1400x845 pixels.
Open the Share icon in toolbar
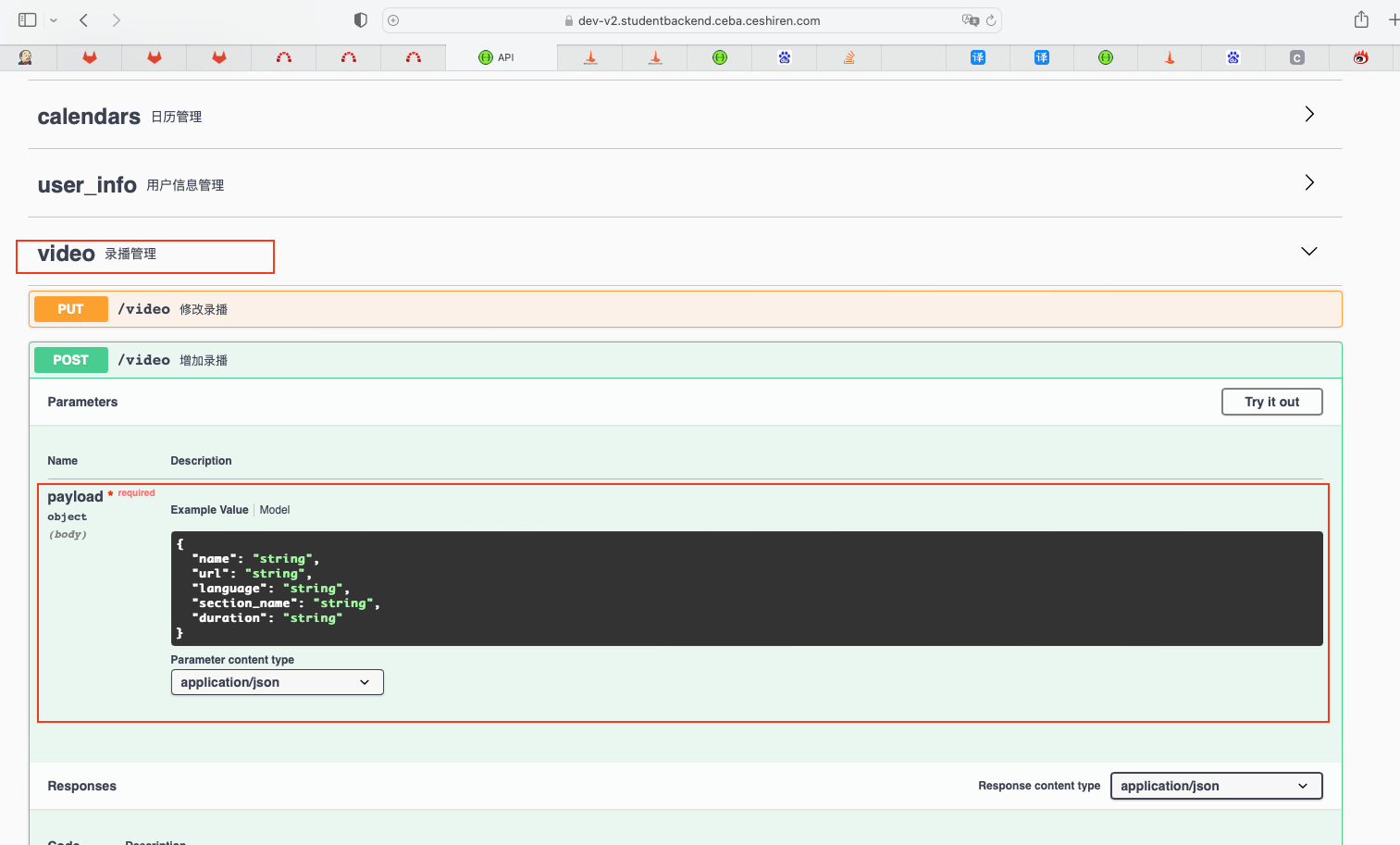(1361, 19)
